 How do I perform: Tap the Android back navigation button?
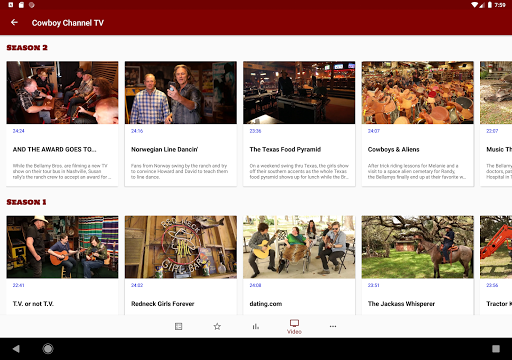pos(16,349)
